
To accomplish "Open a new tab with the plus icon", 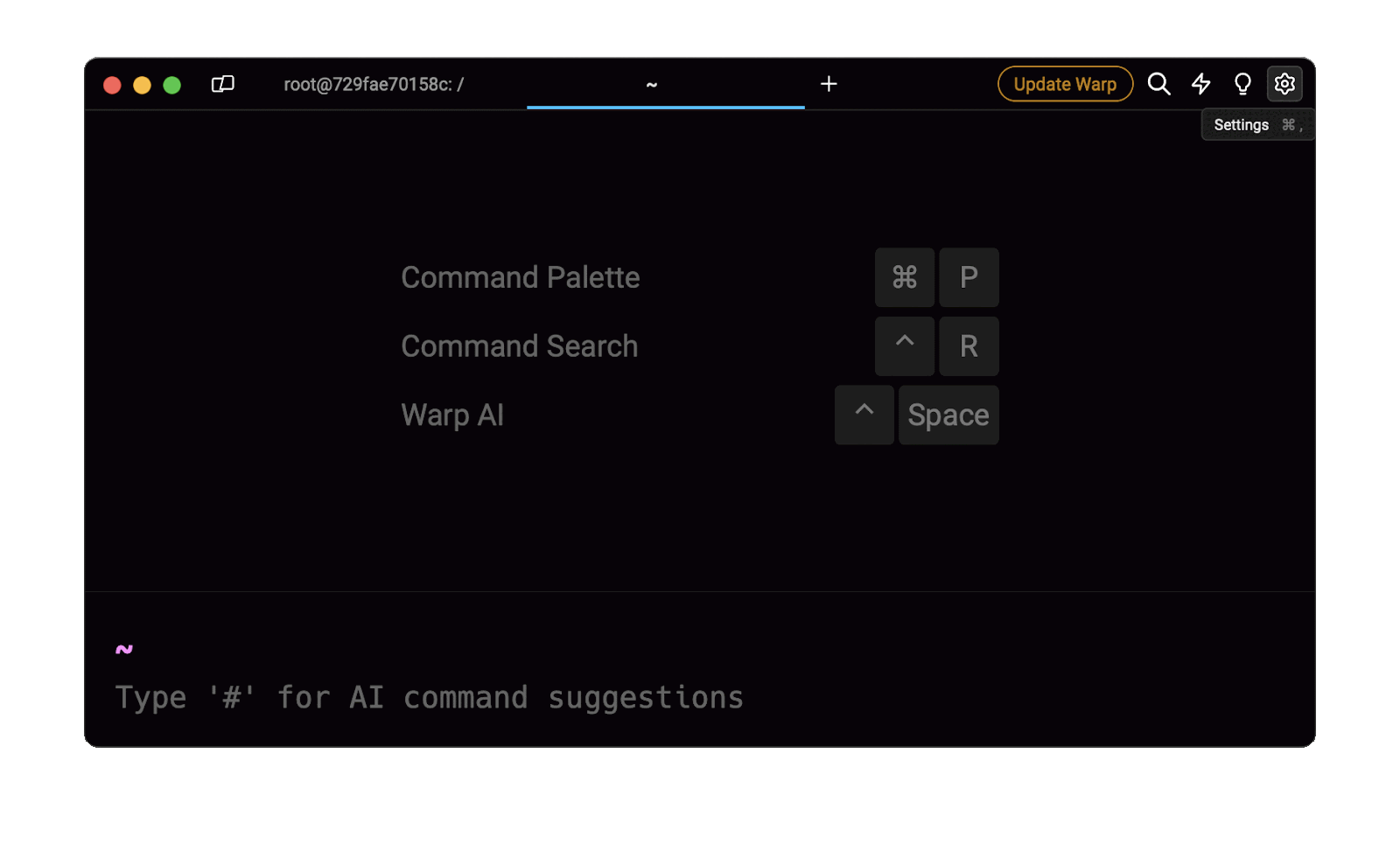I will pyautogui.click(x=828, y=84).
